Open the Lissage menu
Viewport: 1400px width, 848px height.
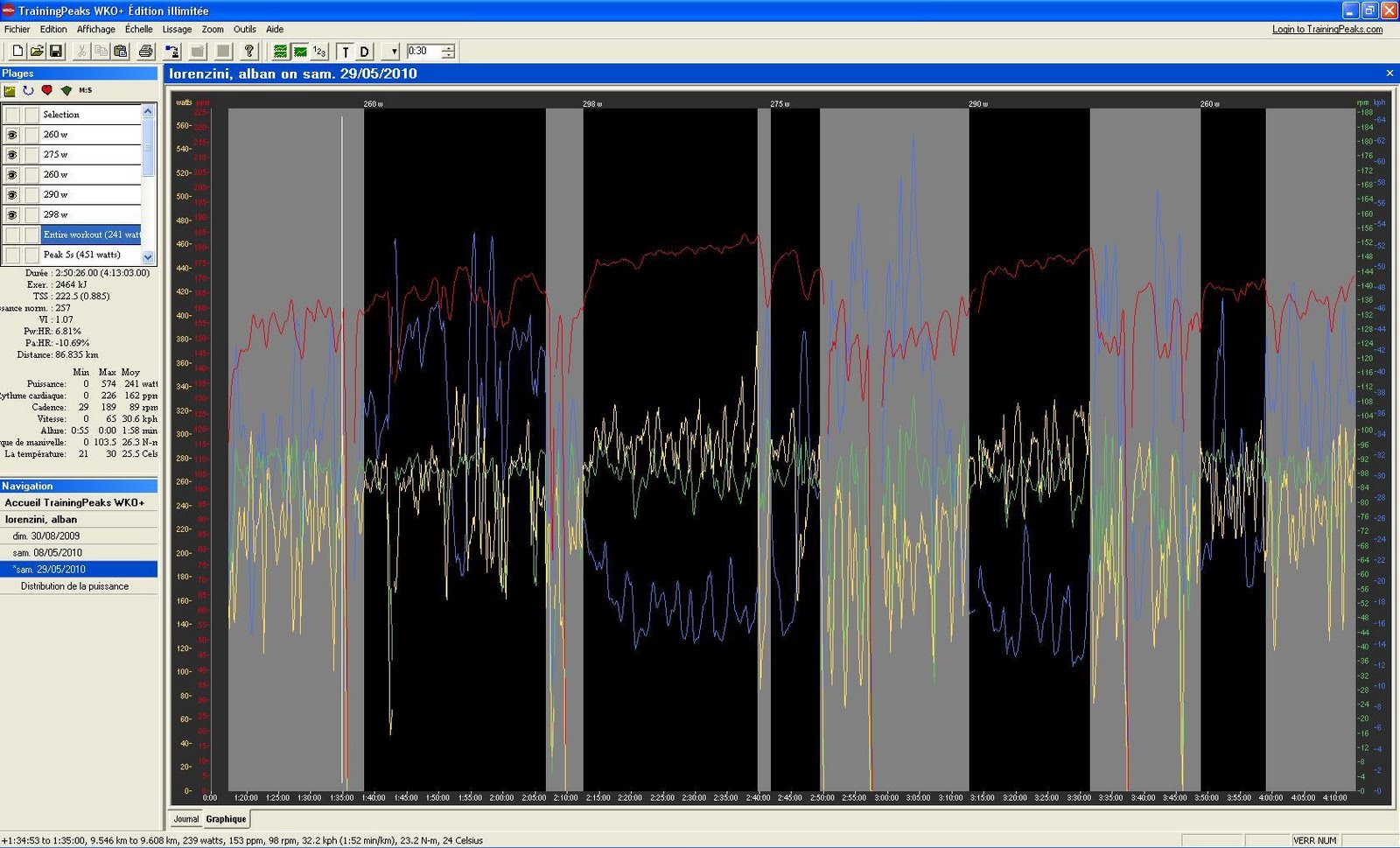click(177, 29)
